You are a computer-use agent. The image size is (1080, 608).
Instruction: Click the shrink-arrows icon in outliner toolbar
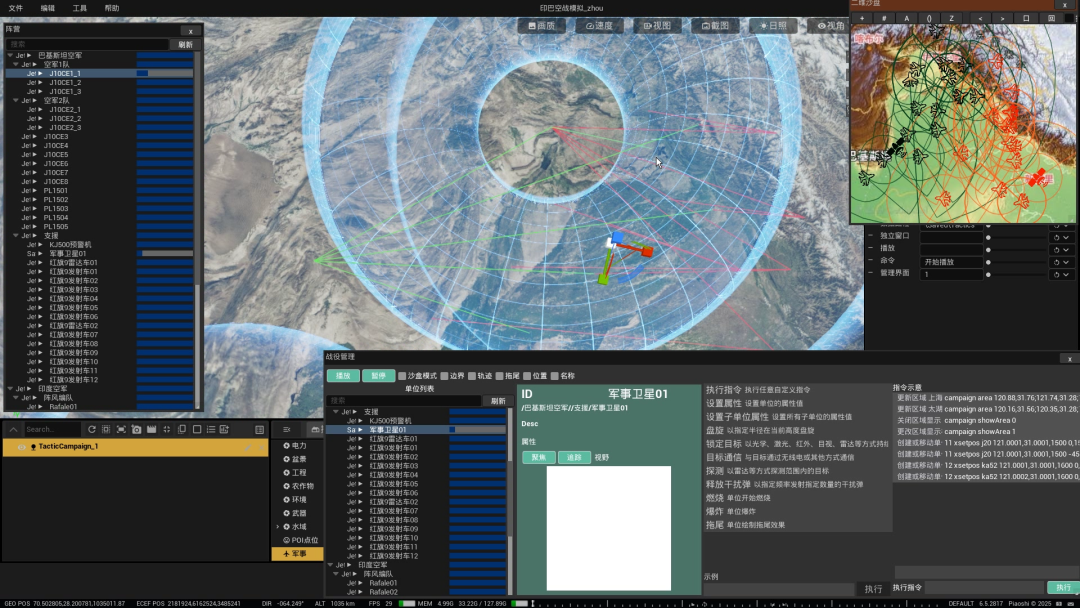[x=167, y=429]
